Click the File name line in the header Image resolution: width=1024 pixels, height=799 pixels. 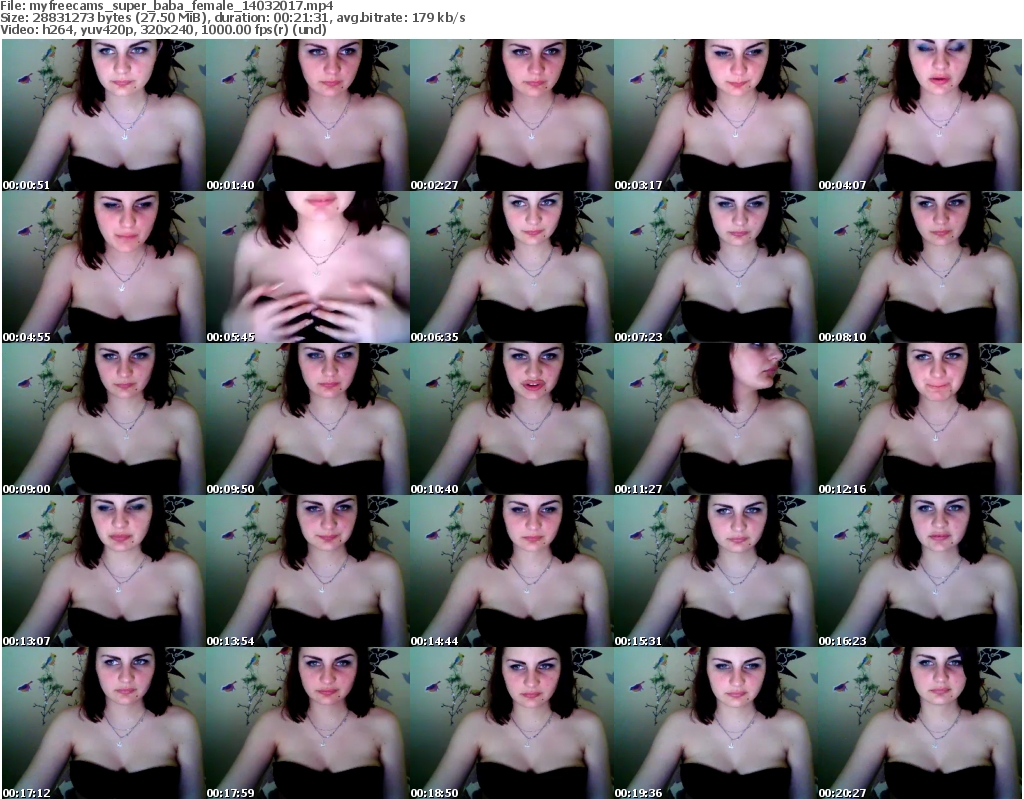(167, 6)
